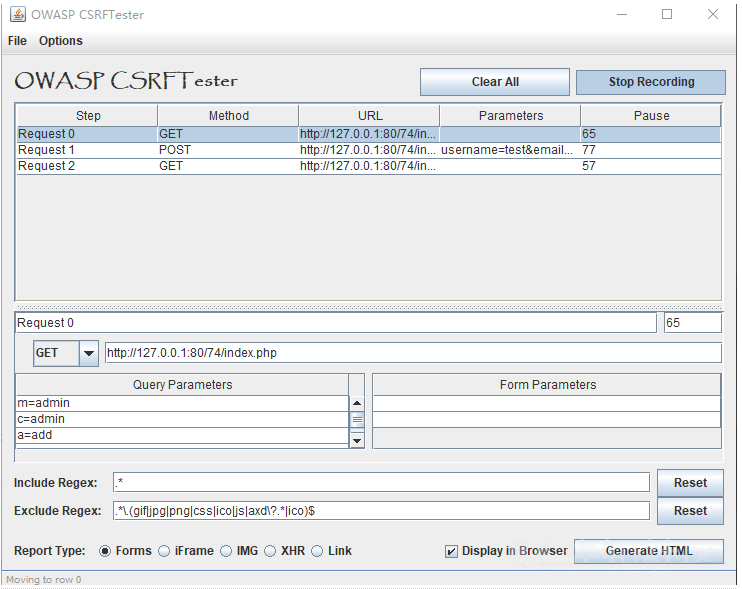Click Stop Recording button

pyautogui.click(x=651, y=82)
